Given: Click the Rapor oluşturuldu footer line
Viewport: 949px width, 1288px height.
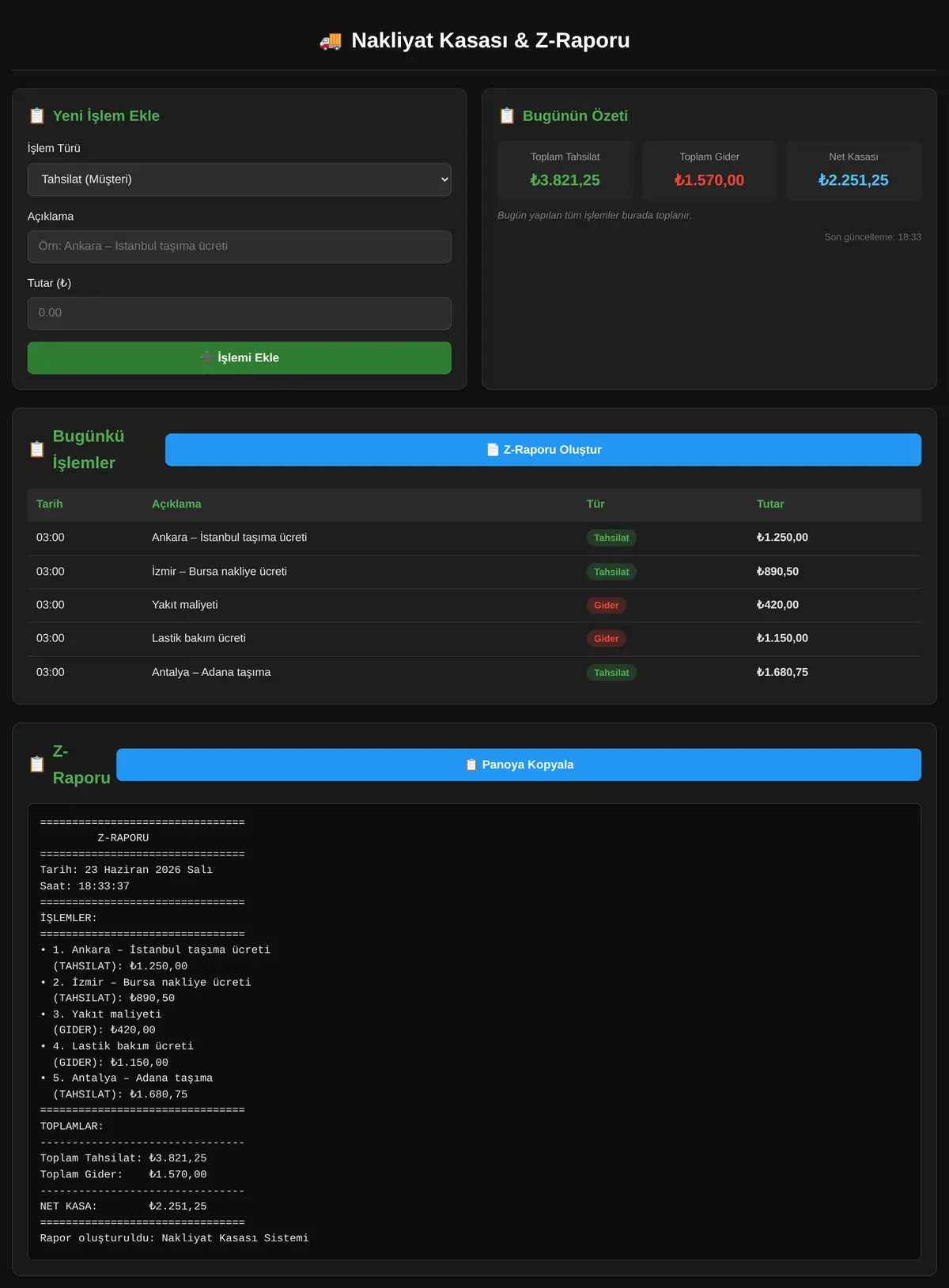Looking at the screenshot, I should [174, 1238].
